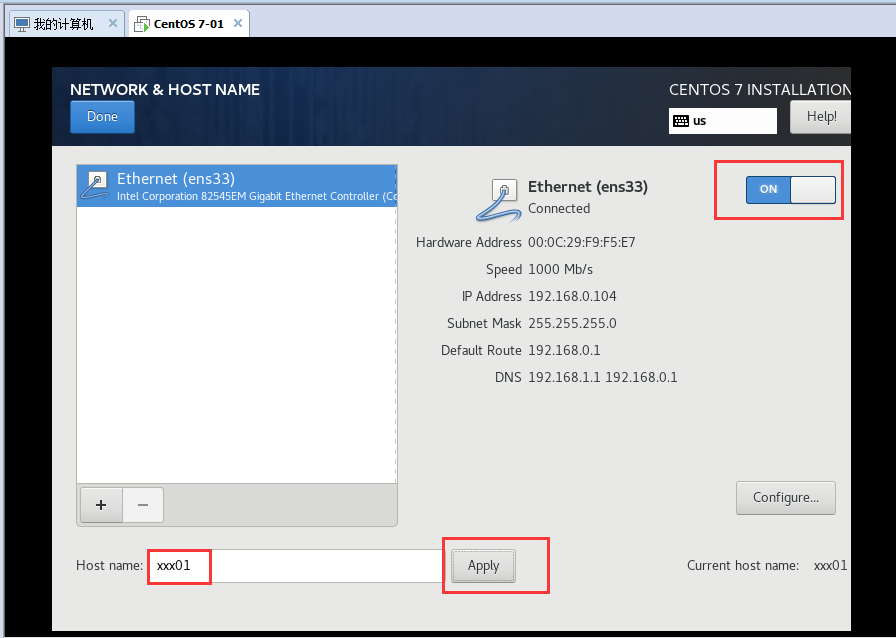This screenshot has height=638, width=896.
Task: Open the Help! button
Action: (x=821, y=117)
